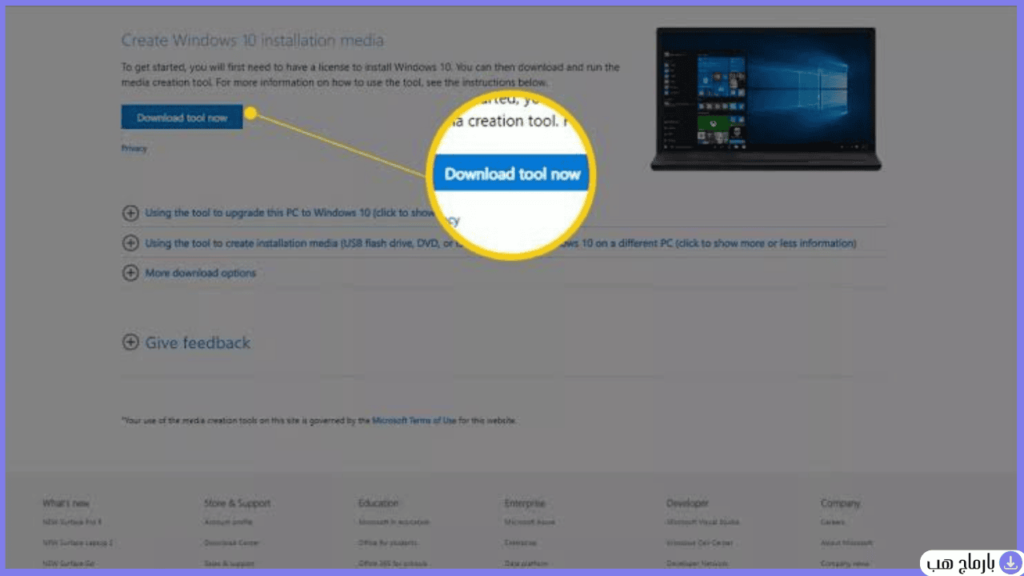Open the Microsoft Visual Studio footer link
This screenshot has width=1024, height=576.
pyautogui.click(x=703, y=522)
